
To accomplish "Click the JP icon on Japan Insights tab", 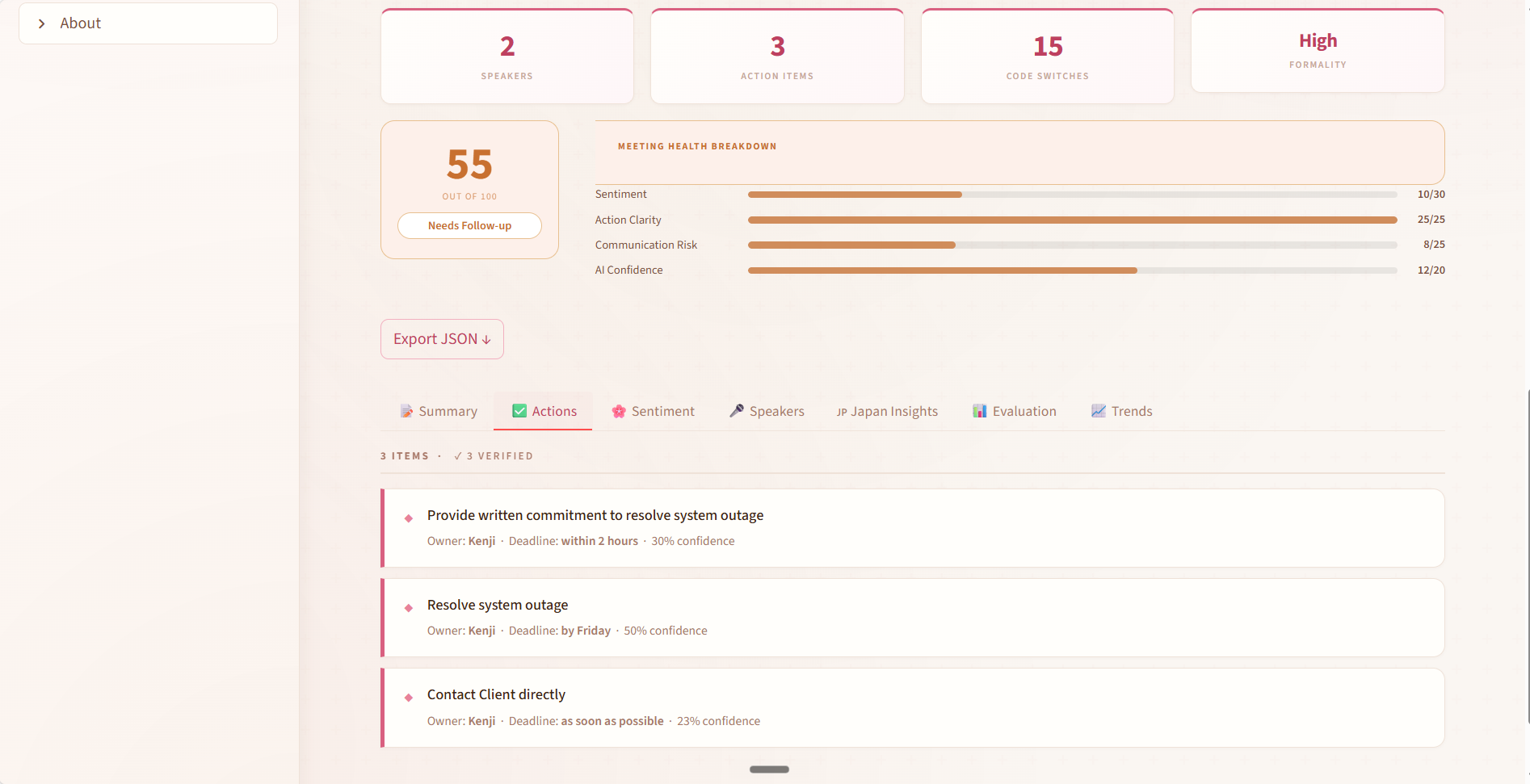I will coord(842,412).
